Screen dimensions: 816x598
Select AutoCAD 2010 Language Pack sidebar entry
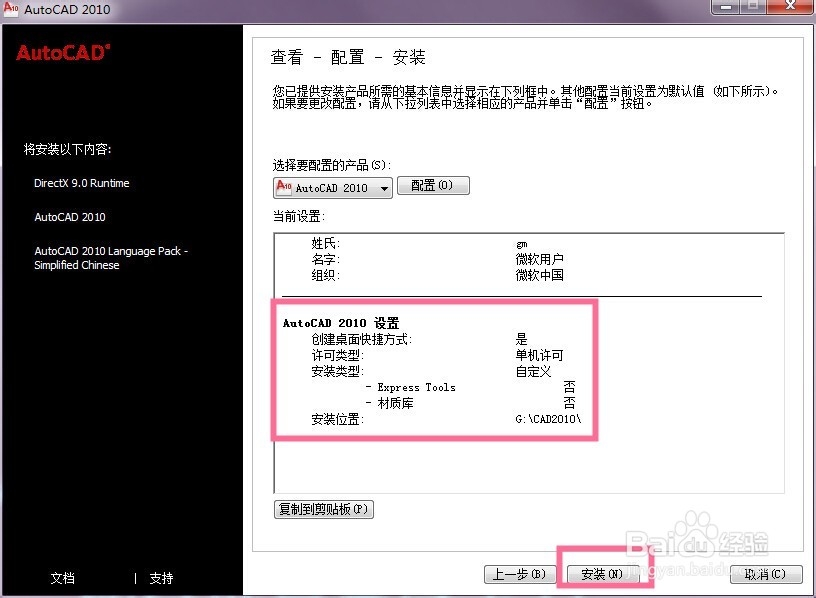pyautogui.click(x=111, y=258)
